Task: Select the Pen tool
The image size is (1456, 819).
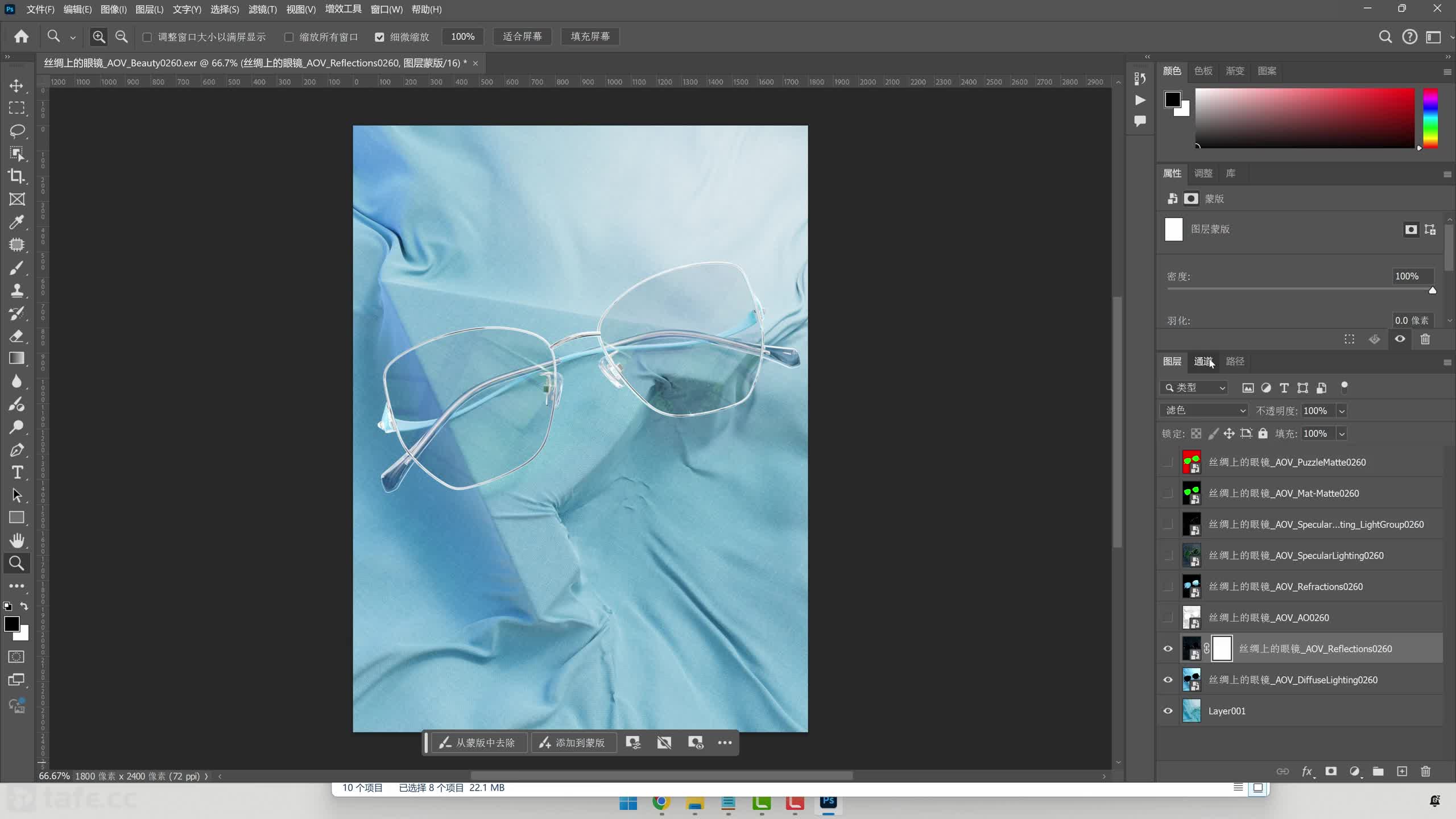Action: point(16,450)
